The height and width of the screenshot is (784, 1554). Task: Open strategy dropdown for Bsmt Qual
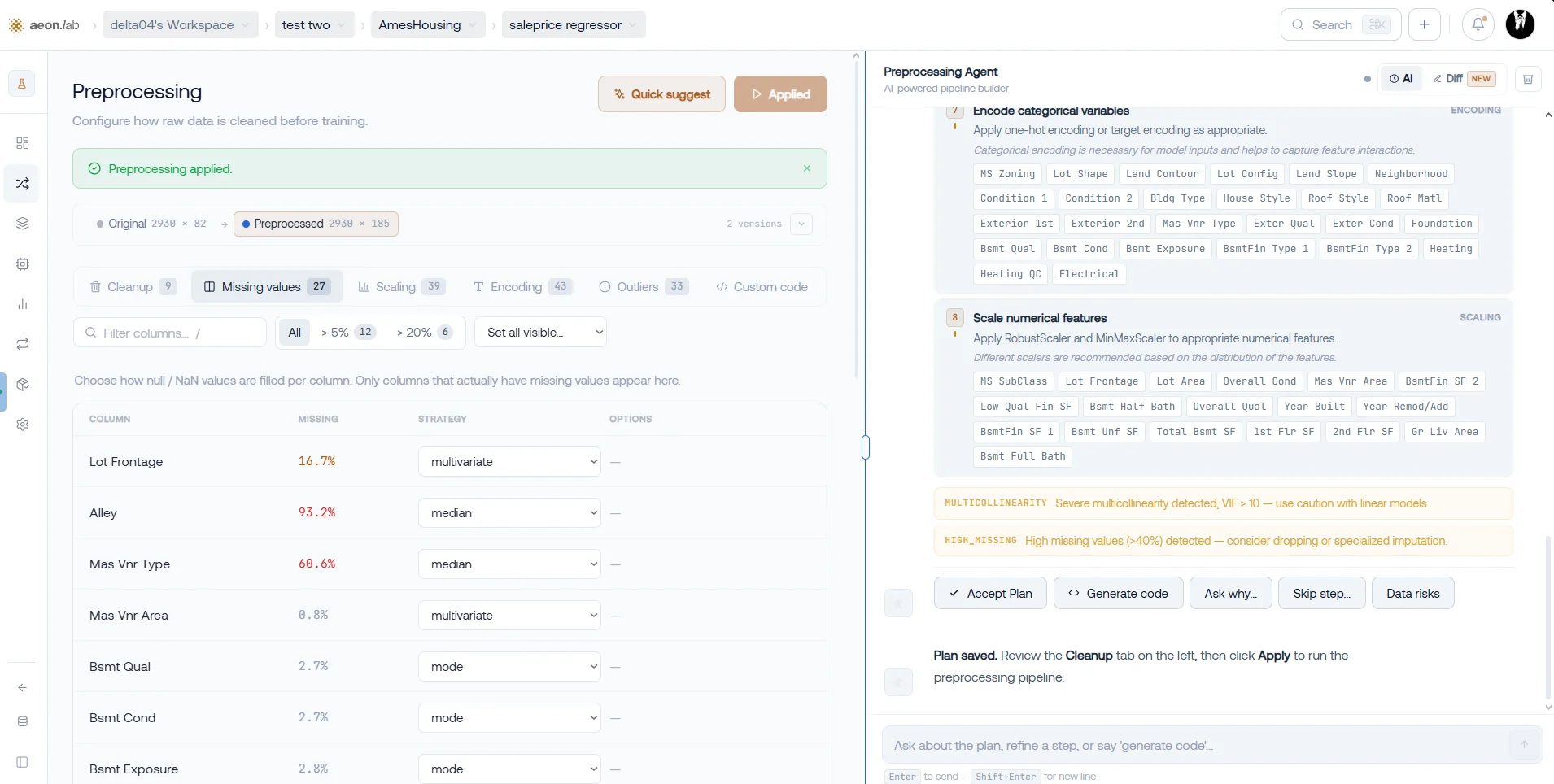pos(509,667)
